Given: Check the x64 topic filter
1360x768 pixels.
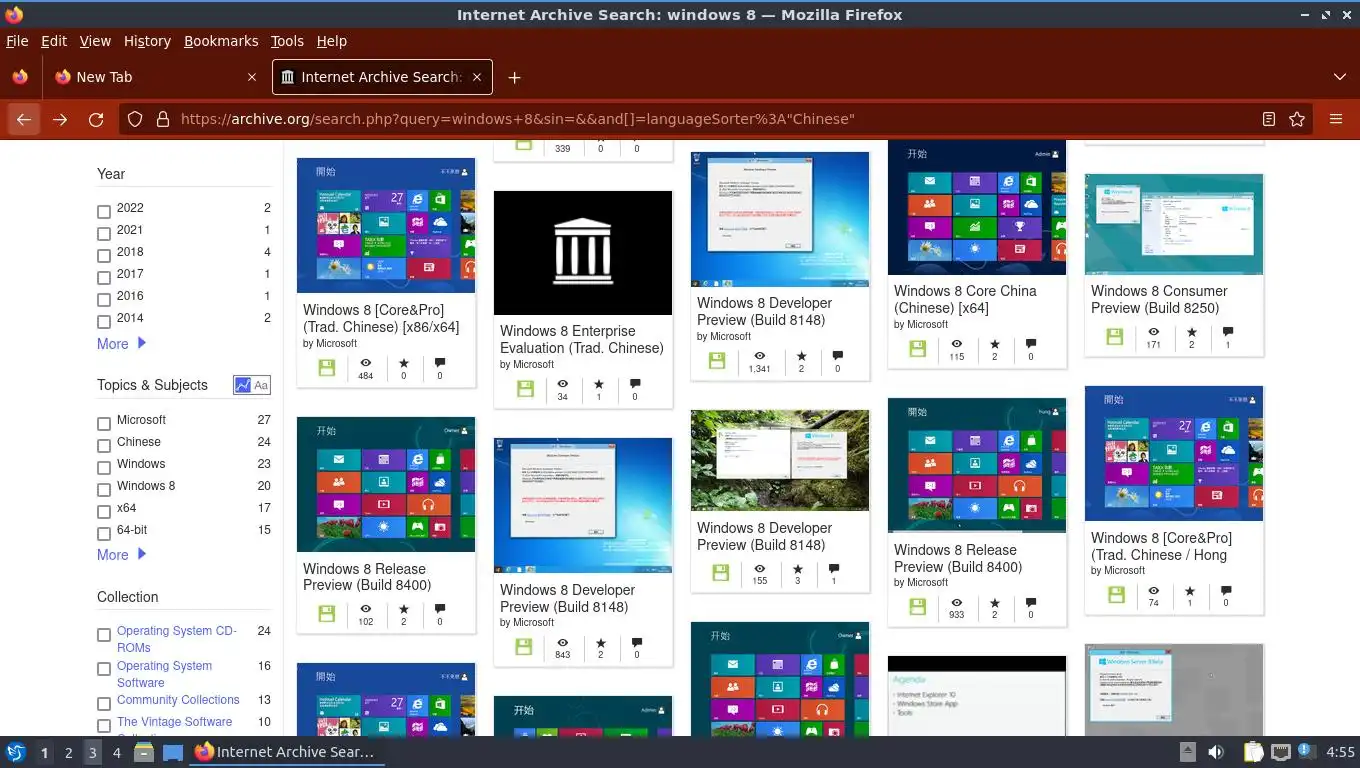Looking at the screenshot, I should click(104, 511).
